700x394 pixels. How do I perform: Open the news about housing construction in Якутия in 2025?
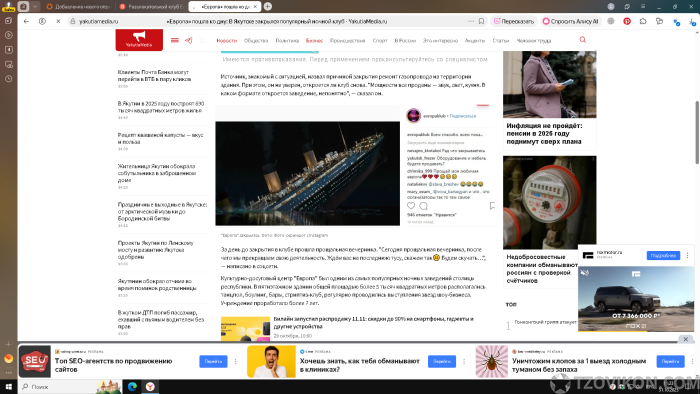161,107
